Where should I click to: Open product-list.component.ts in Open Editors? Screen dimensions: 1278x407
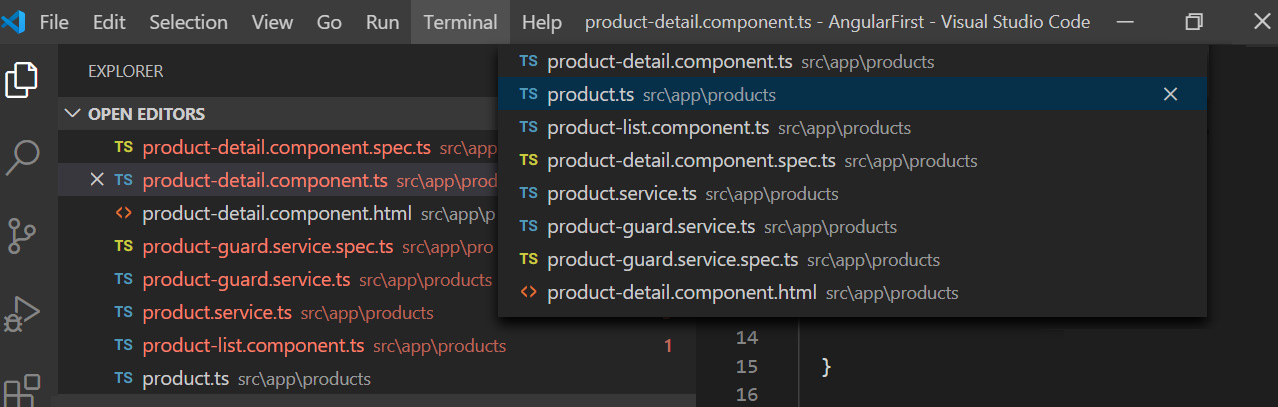[x=377, y=346]
